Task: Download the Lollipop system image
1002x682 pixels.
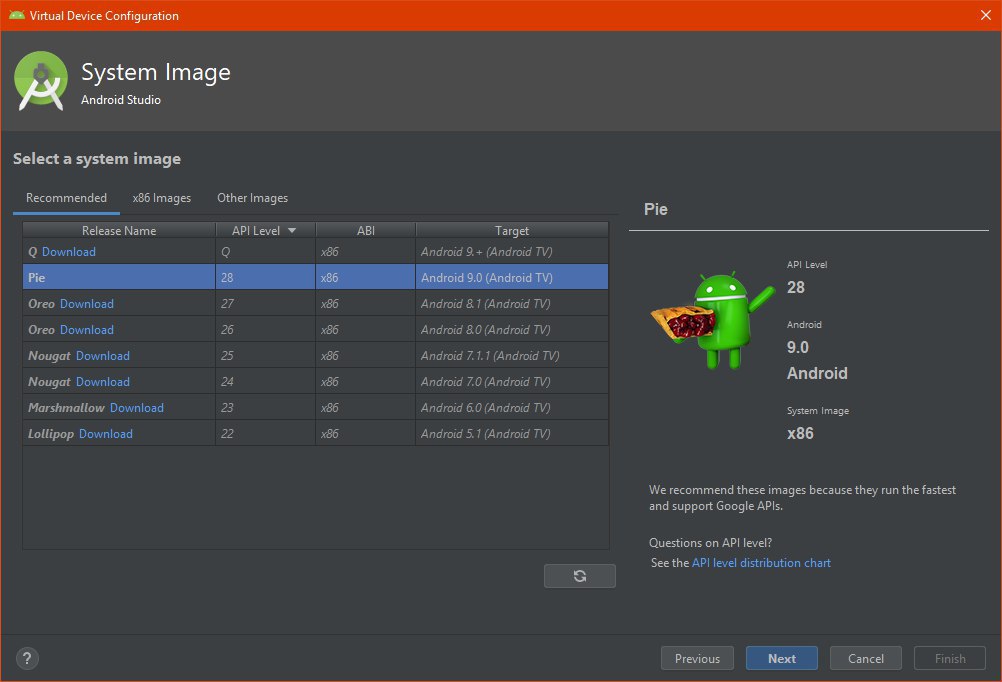Action: tap(106, 434)
